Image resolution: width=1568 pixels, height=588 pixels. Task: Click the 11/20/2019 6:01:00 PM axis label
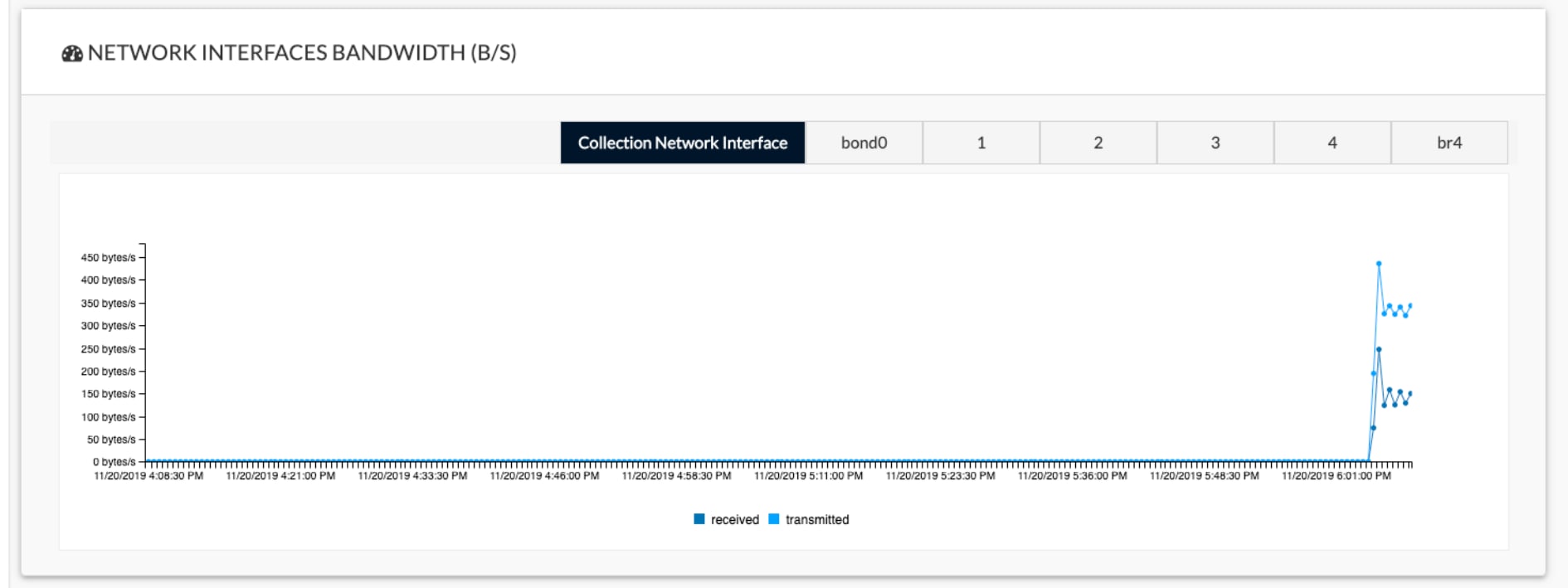(1336, 476)
